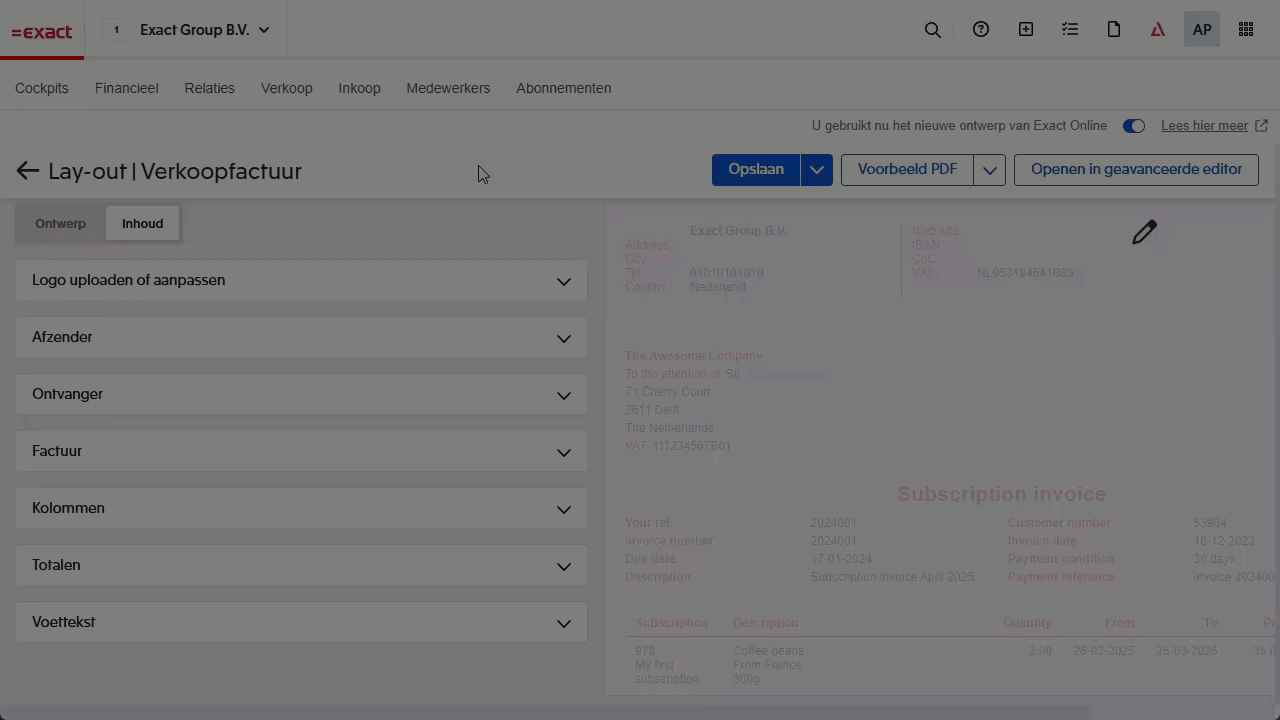Open the Opslaan dropdown arrow

(x=817, y=170)
